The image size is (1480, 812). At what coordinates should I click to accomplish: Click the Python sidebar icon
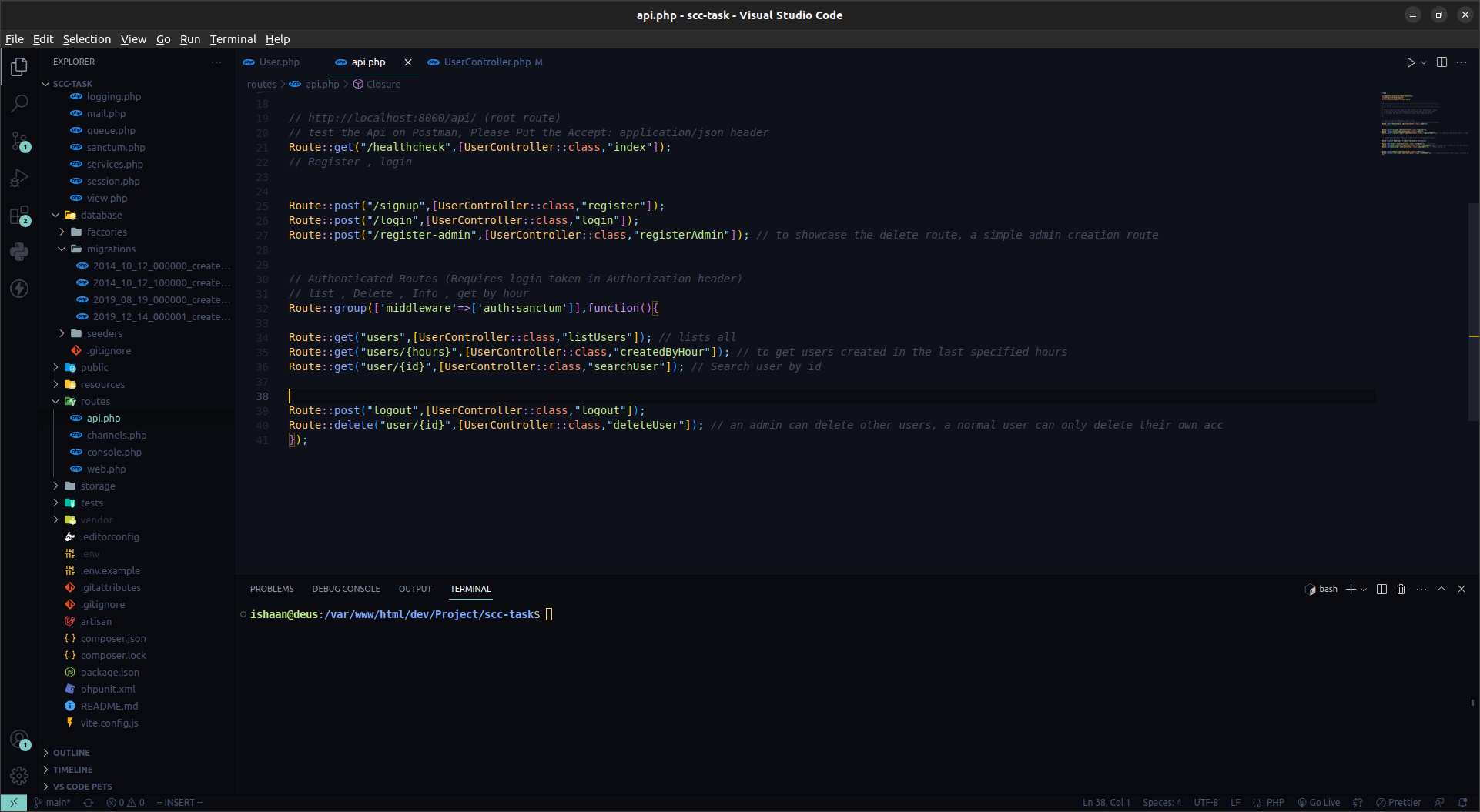pyautogui.click(x=18, y=252)
